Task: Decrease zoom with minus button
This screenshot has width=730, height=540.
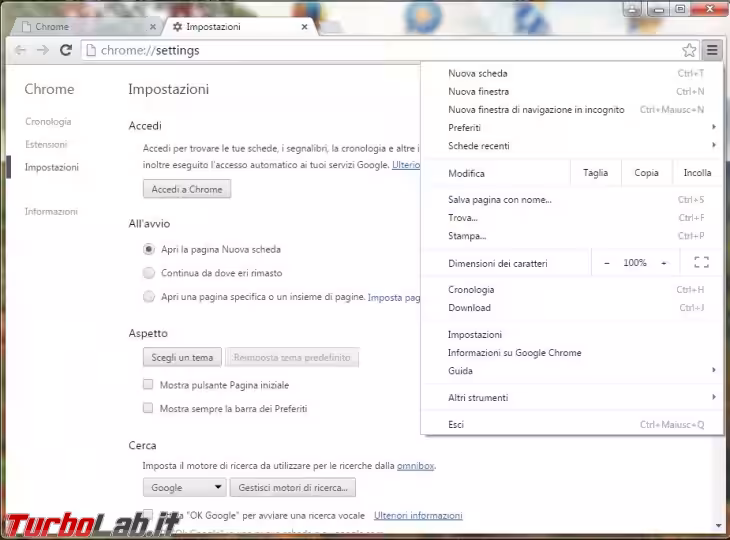Action: click(x=607, y=263)
